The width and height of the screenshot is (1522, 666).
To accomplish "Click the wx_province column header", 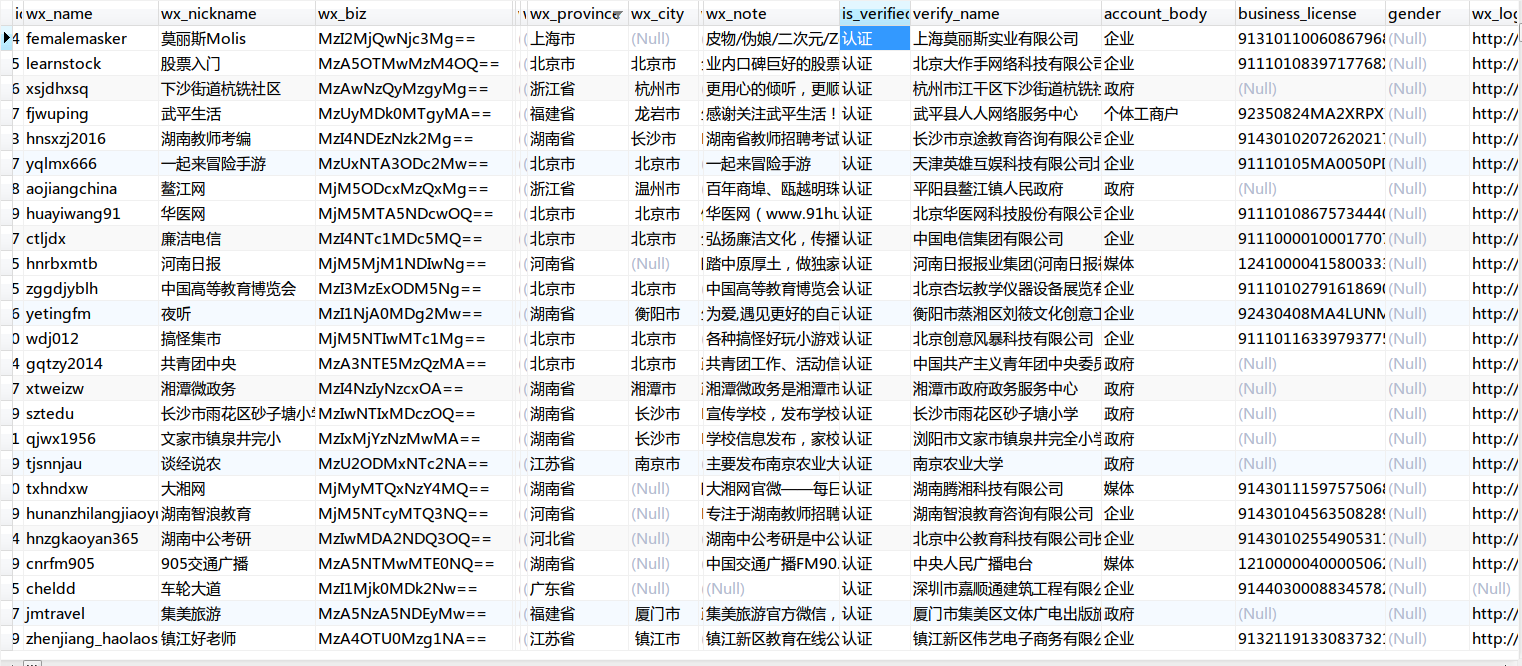I will pyautogui.click(x=576, y=13).
